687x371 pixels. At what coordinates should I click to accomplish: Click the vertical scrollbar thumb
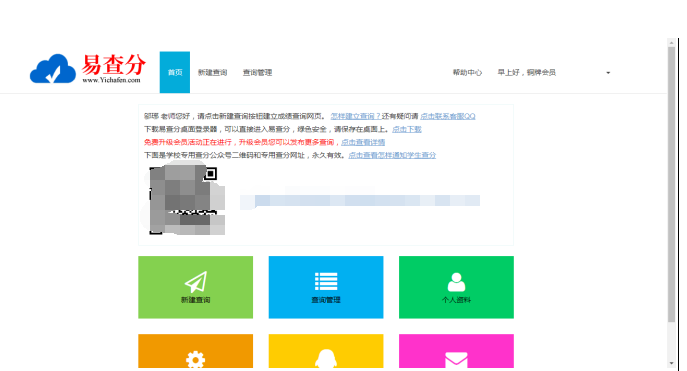click(x=671, y=184)
